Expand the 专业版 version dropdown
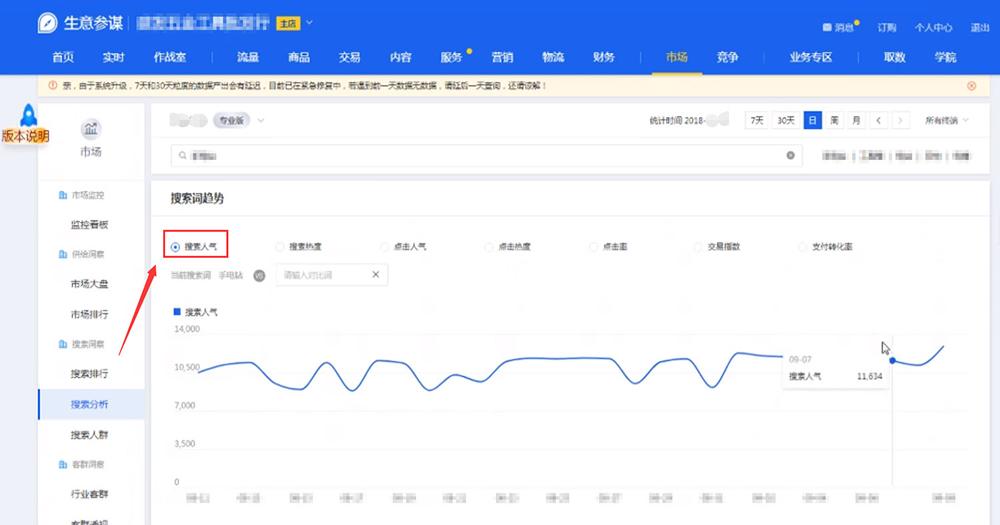The height and width of the screenshot is (525, 1000). pyautogui.click(x=261, y=121)
